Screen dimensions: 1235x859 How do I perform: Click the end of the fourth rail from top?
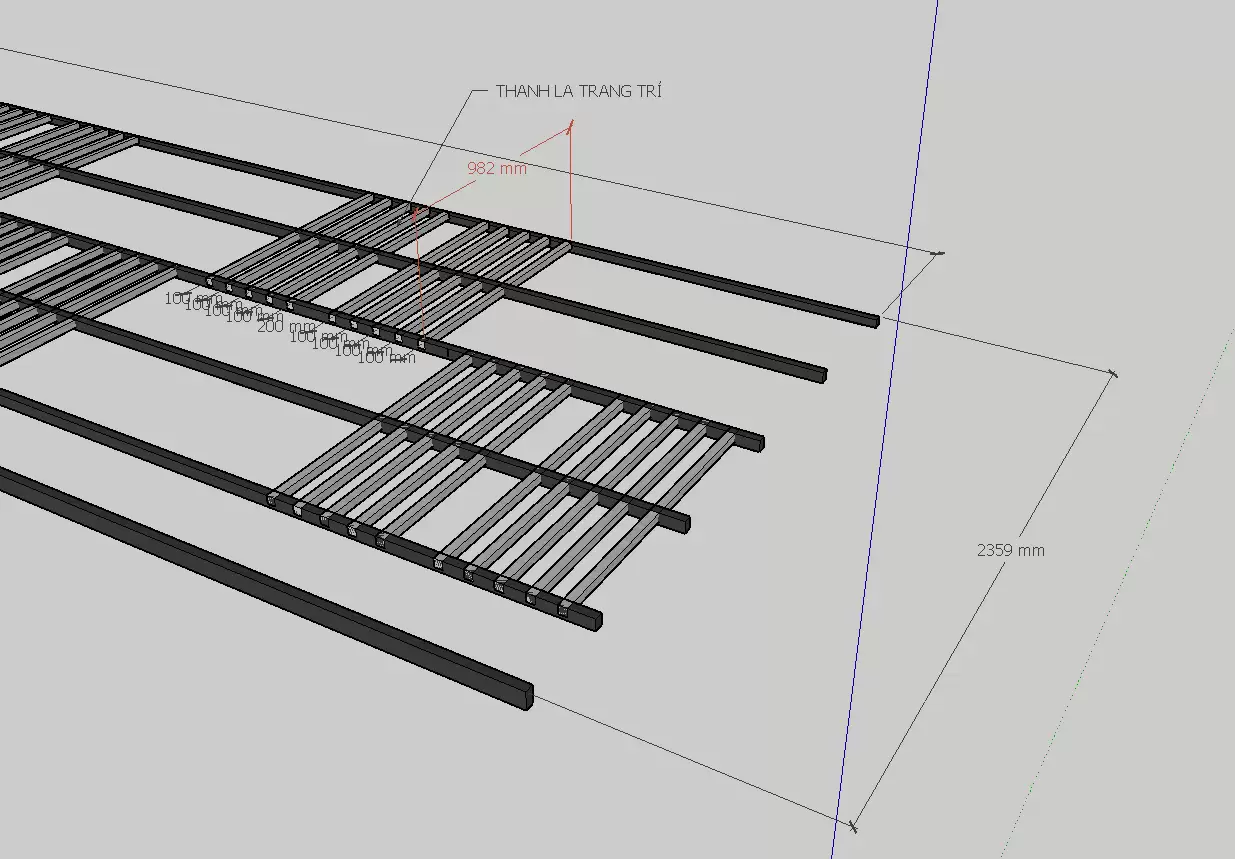(685, 522)
